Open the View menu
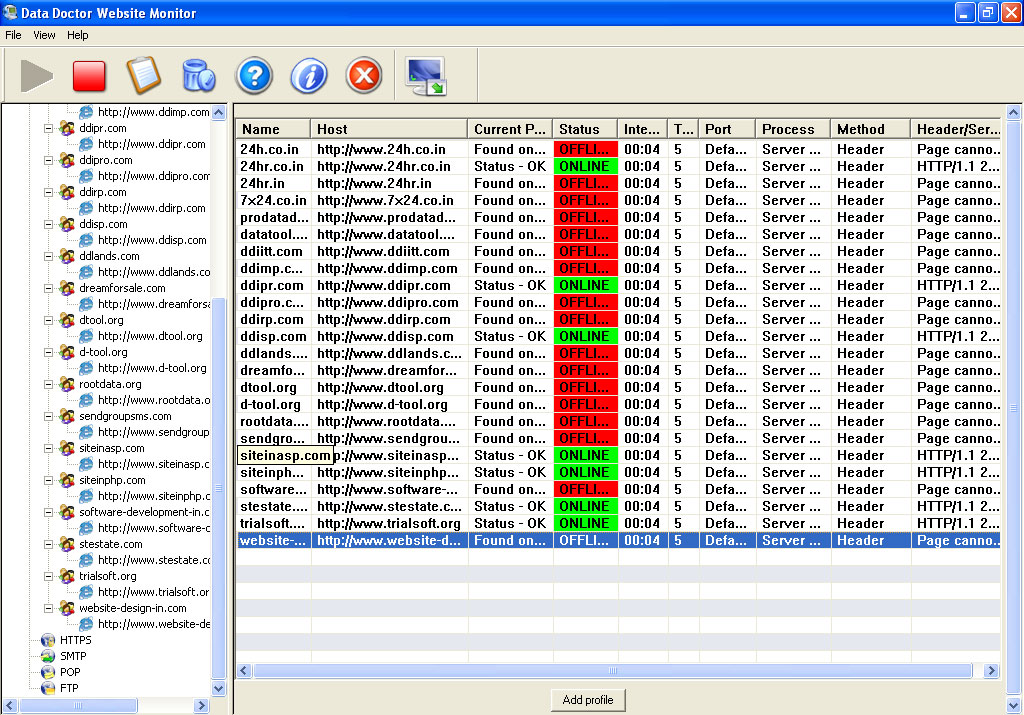 click(44, 35)
